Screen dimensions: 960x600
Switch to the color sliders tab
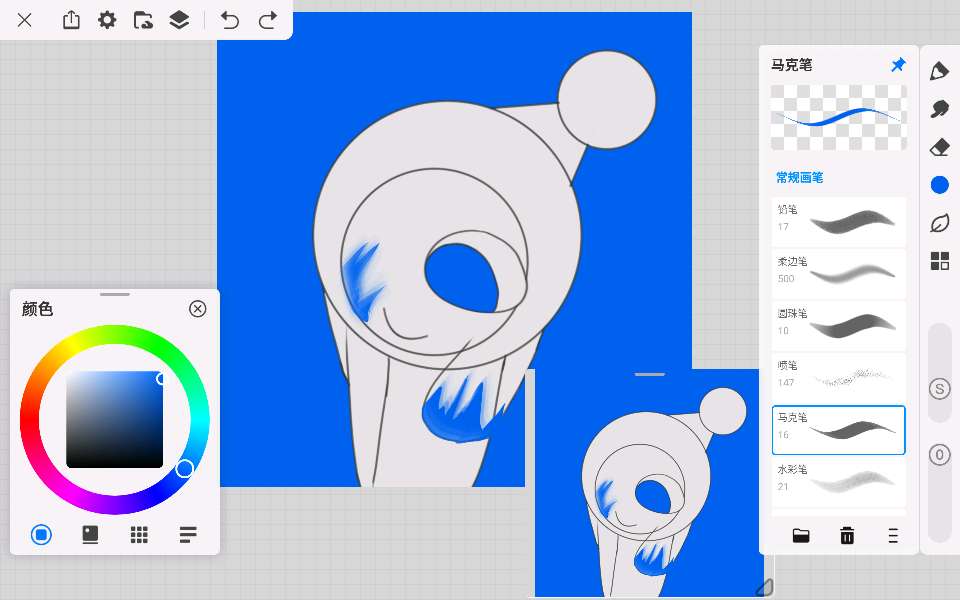pyautogui.click(x=188, y=534)
